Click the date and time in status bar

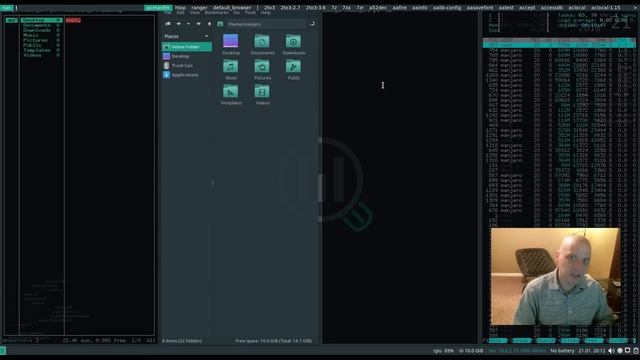592,351
